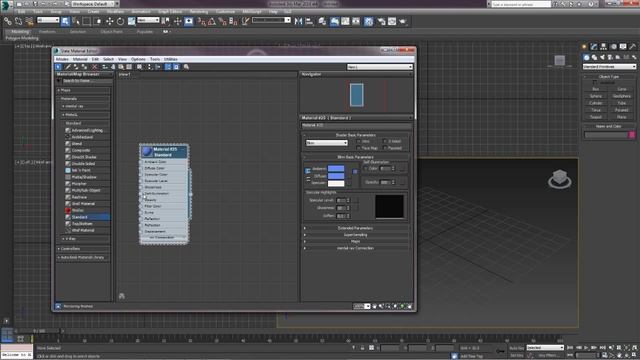Enable the Wire checkbox
Viewport: 640px width, 360px height.
coord(358,141)
